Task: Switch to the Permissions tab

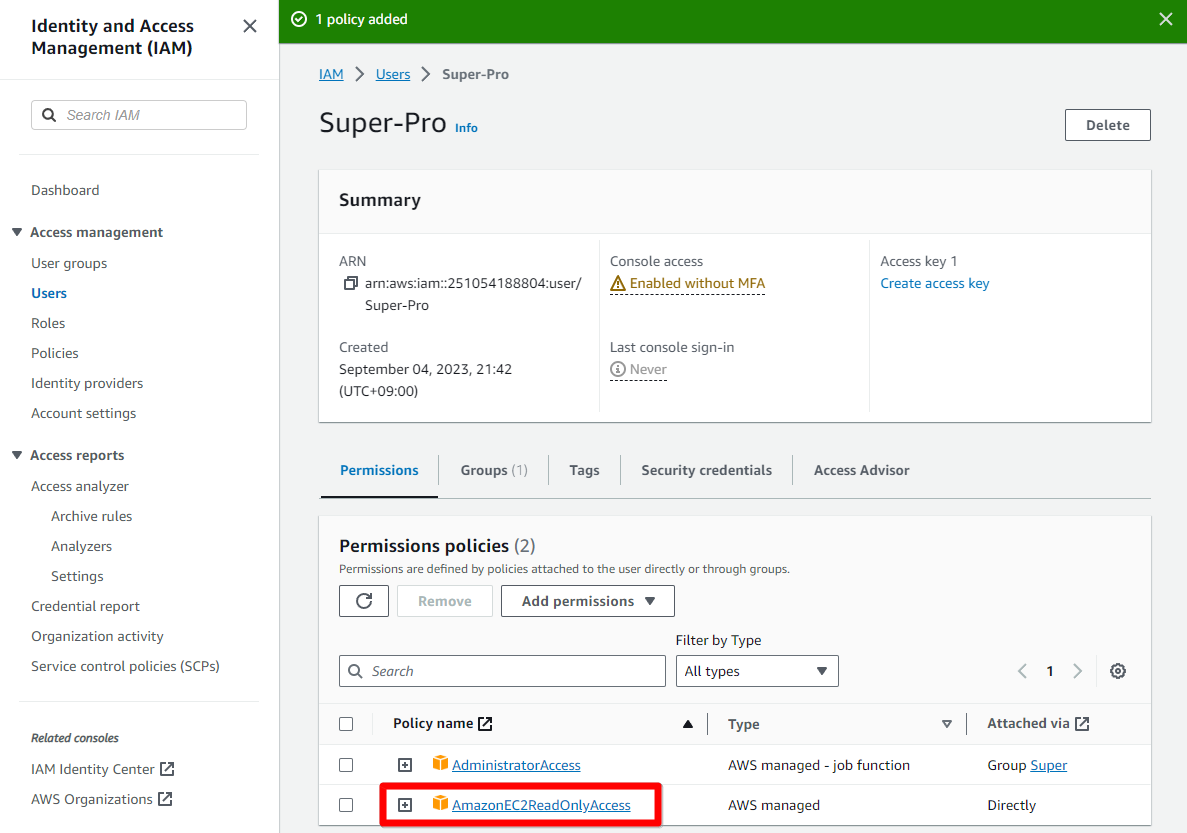Action: click(x=379, y=470)
